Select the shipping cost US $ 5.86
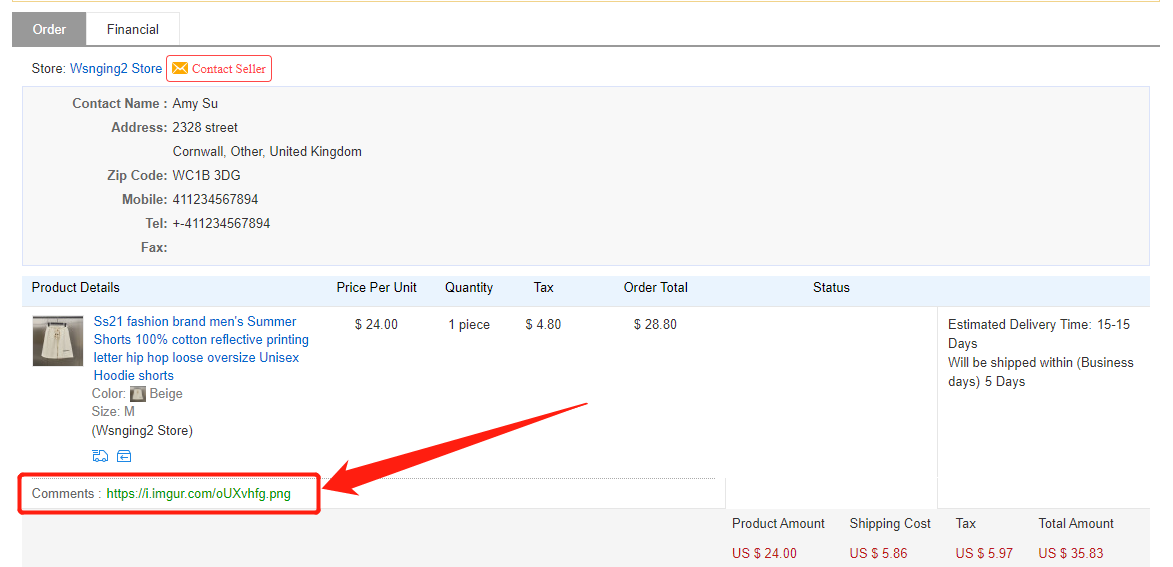The image size is (1173, 567). click(878, 554)
